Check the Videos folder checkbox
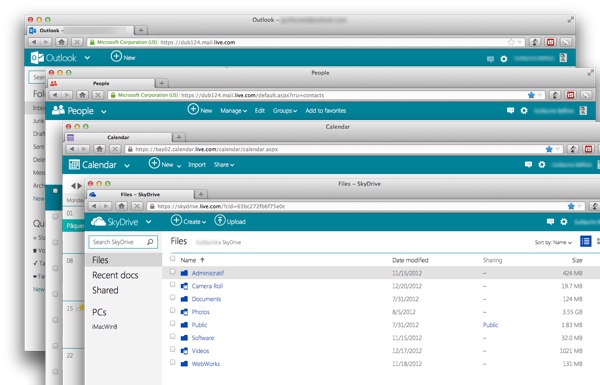Viewport: 600px width, 385px height. coord(173,350)
